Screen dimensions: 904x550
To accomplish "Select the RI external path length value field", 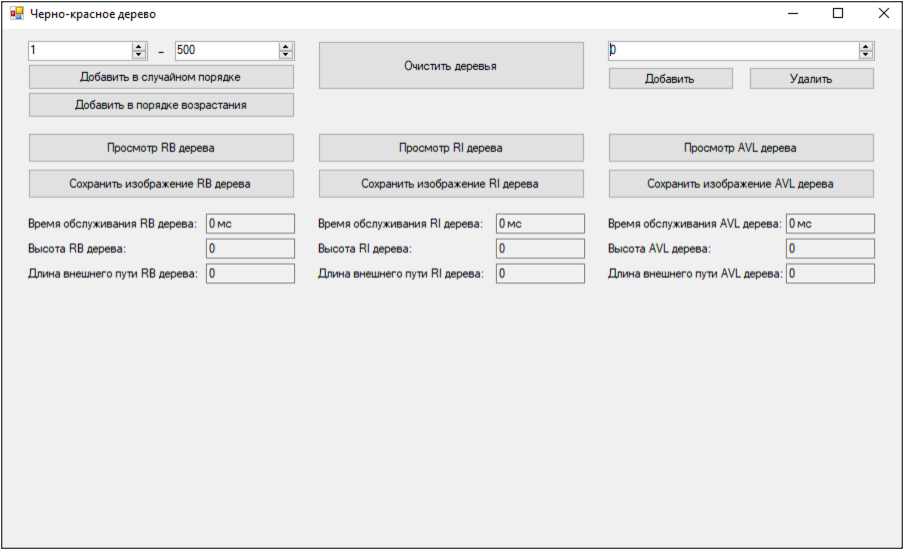I will click(540, 273).
